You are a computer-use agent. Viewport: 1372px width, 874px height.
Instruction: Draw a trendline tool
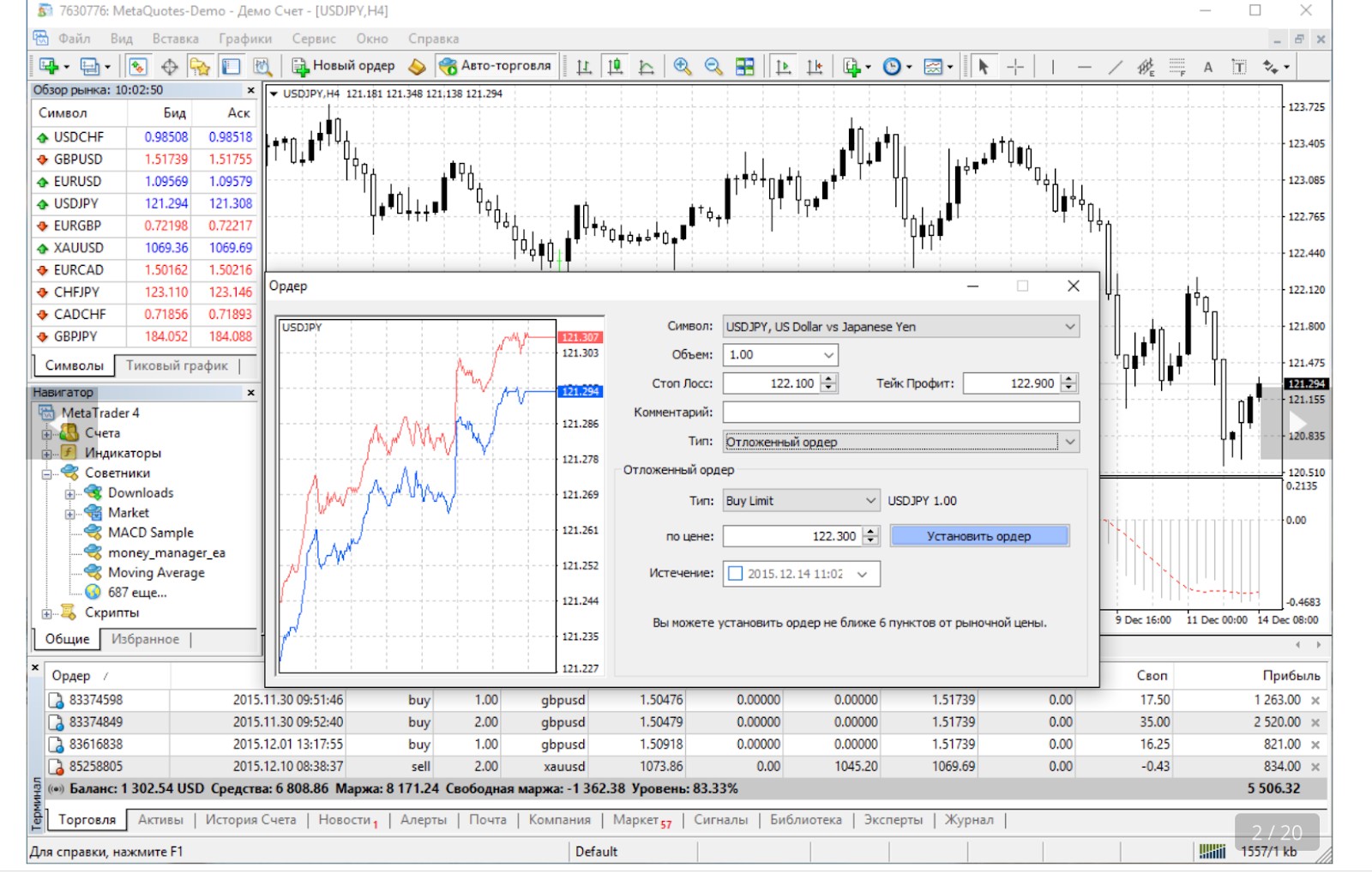pos(1115,66)
